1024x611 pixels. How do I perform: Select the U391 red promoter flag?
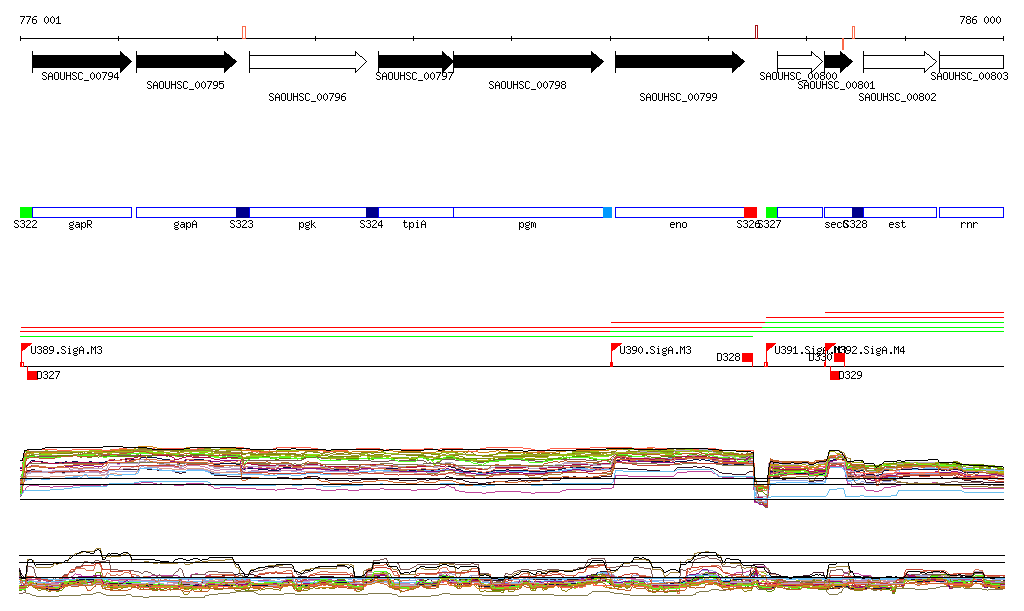coord(771,348)
